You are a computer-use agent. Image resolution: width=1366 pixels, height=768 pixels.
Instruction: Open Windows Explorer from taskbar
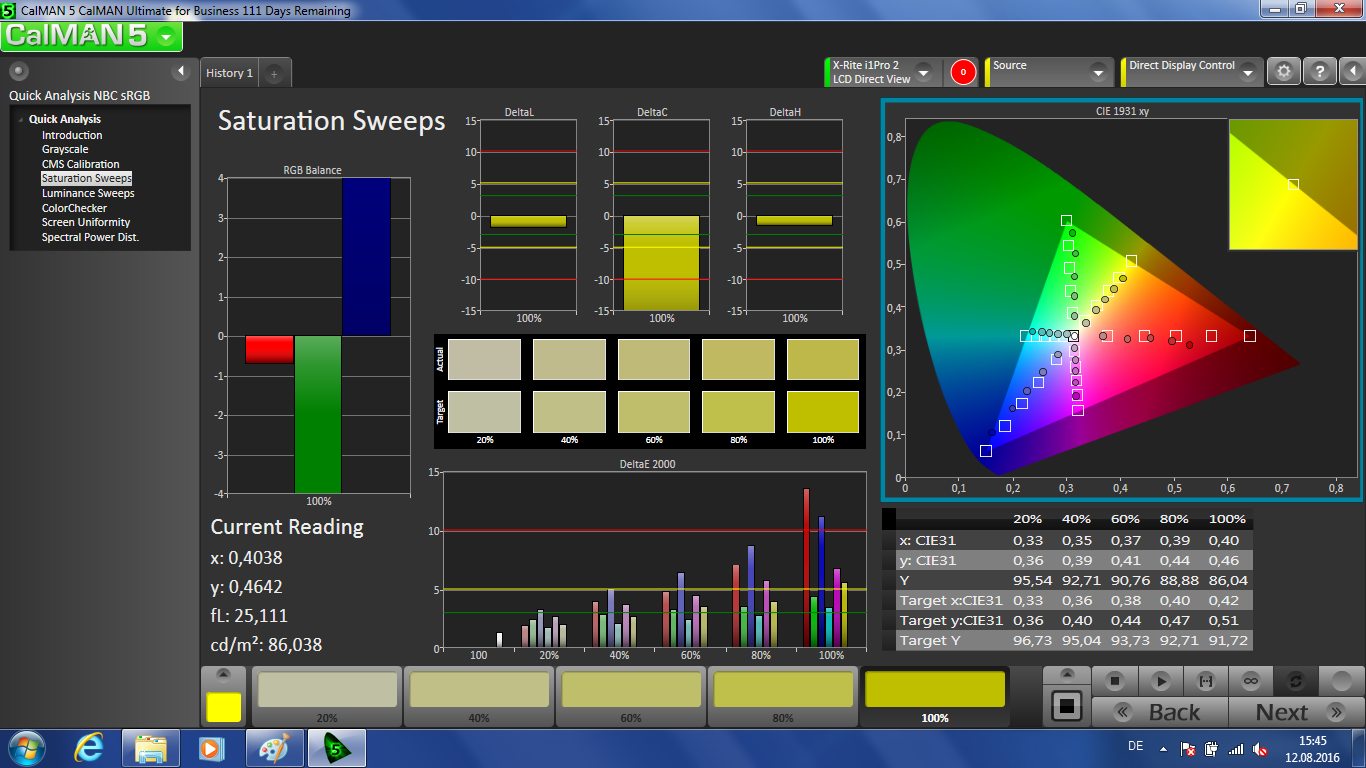[151, 748]
